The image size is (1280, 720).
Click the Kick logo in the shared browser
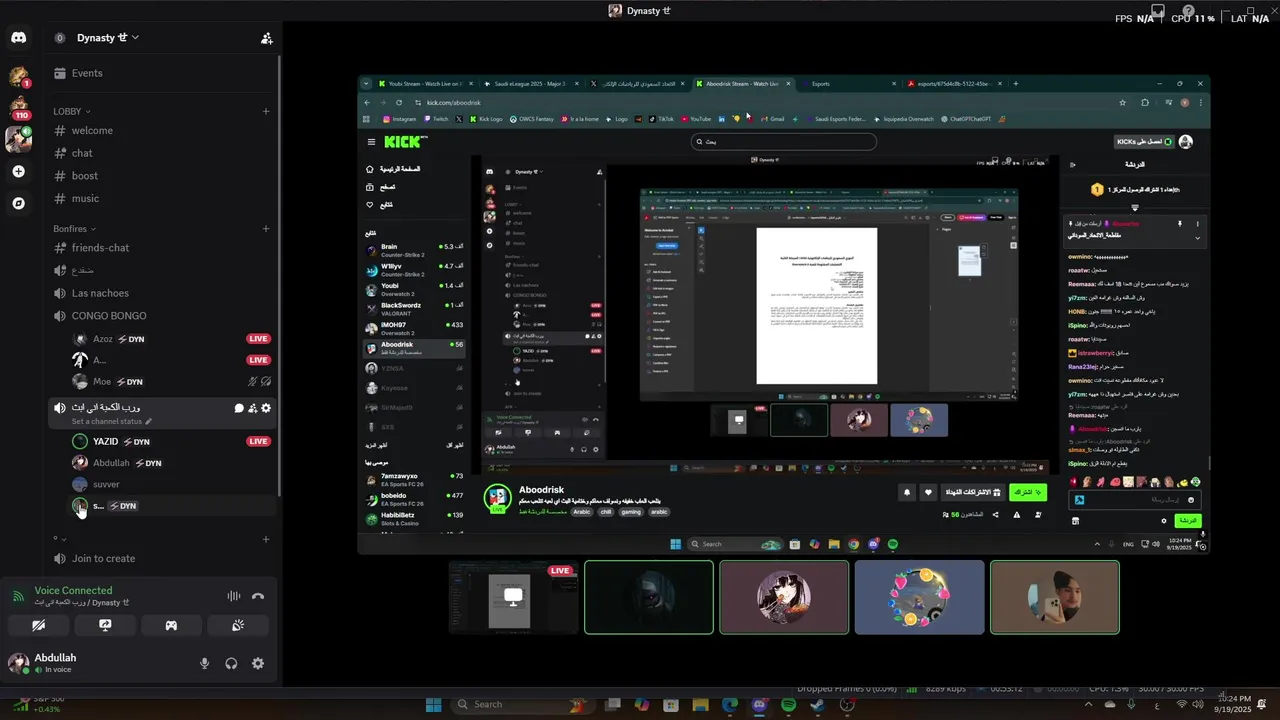coord(404,142)
